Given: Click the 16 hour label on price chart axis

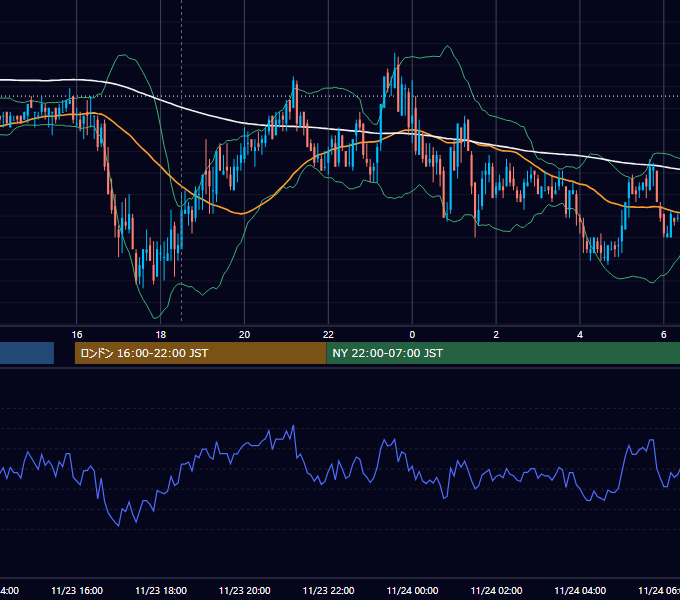Looking at the screenshot, I should tap(77, 335).
